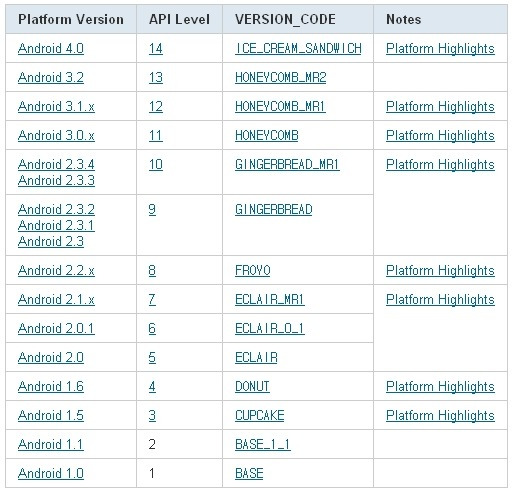This screenshot has width=514, height=495.
Task: Click the ICE_CREAM_SANDWICH version code link
Action: click(298, 49)
